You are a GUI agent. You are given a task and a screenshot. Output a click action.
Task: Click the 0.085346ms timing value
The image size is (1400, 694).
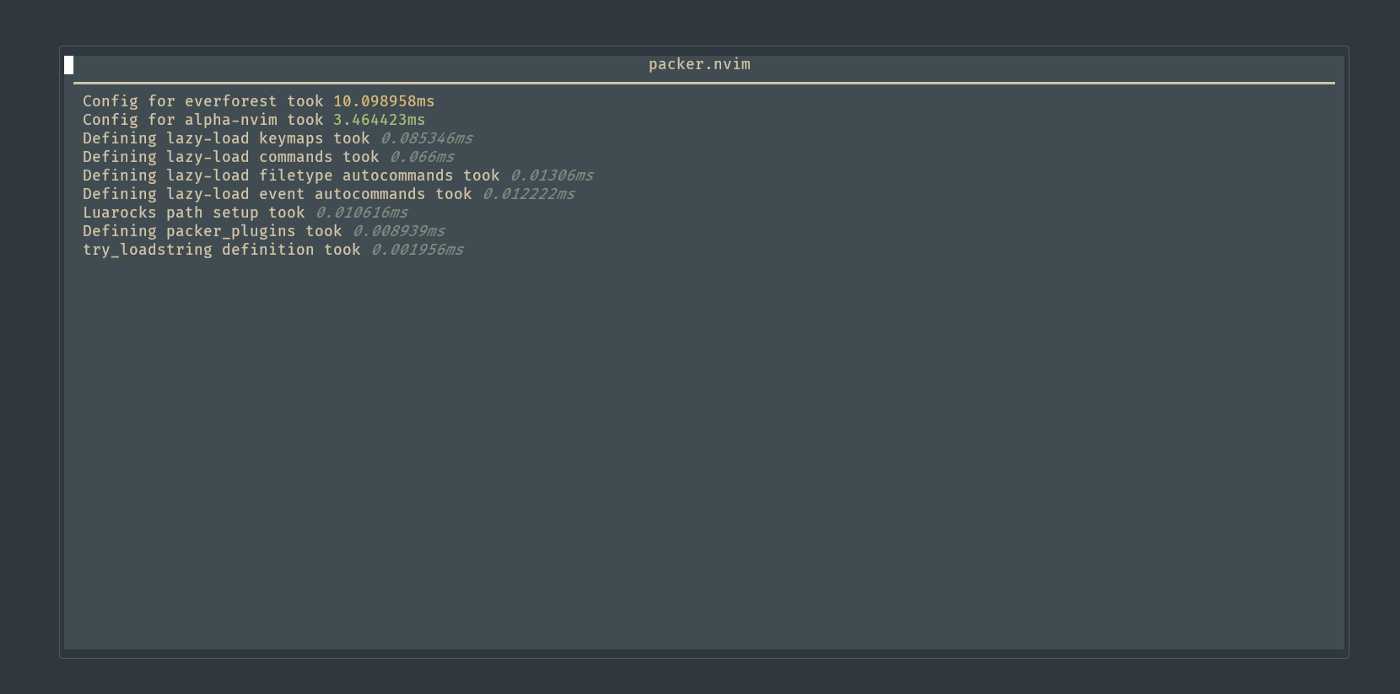[427, 138]
